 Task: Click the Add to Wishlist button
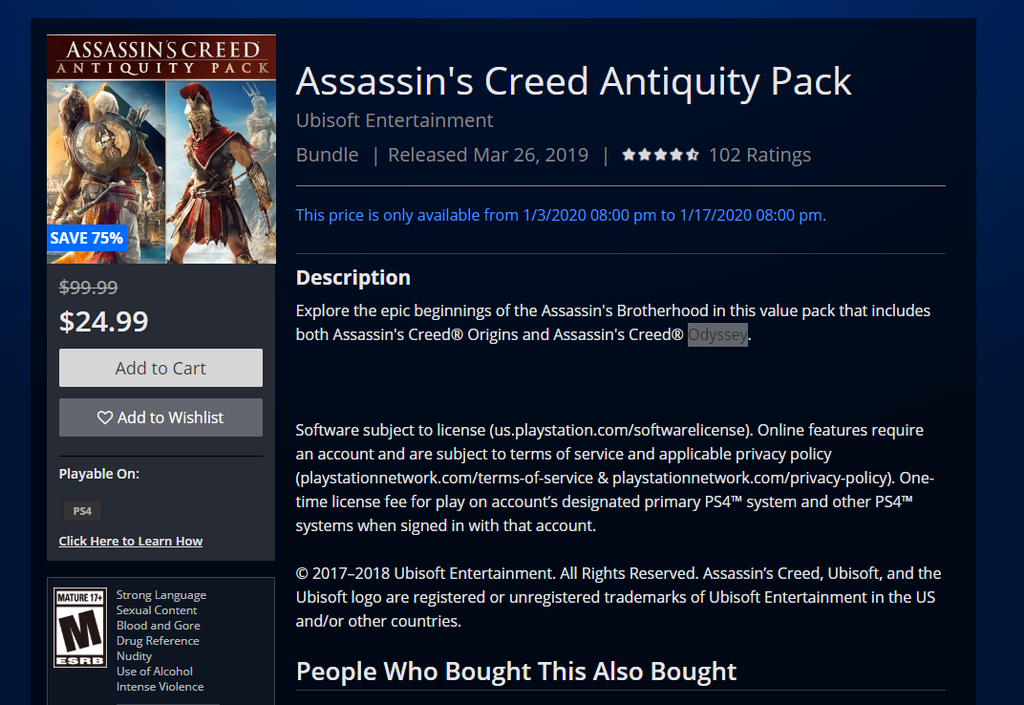tap(161, 417)
